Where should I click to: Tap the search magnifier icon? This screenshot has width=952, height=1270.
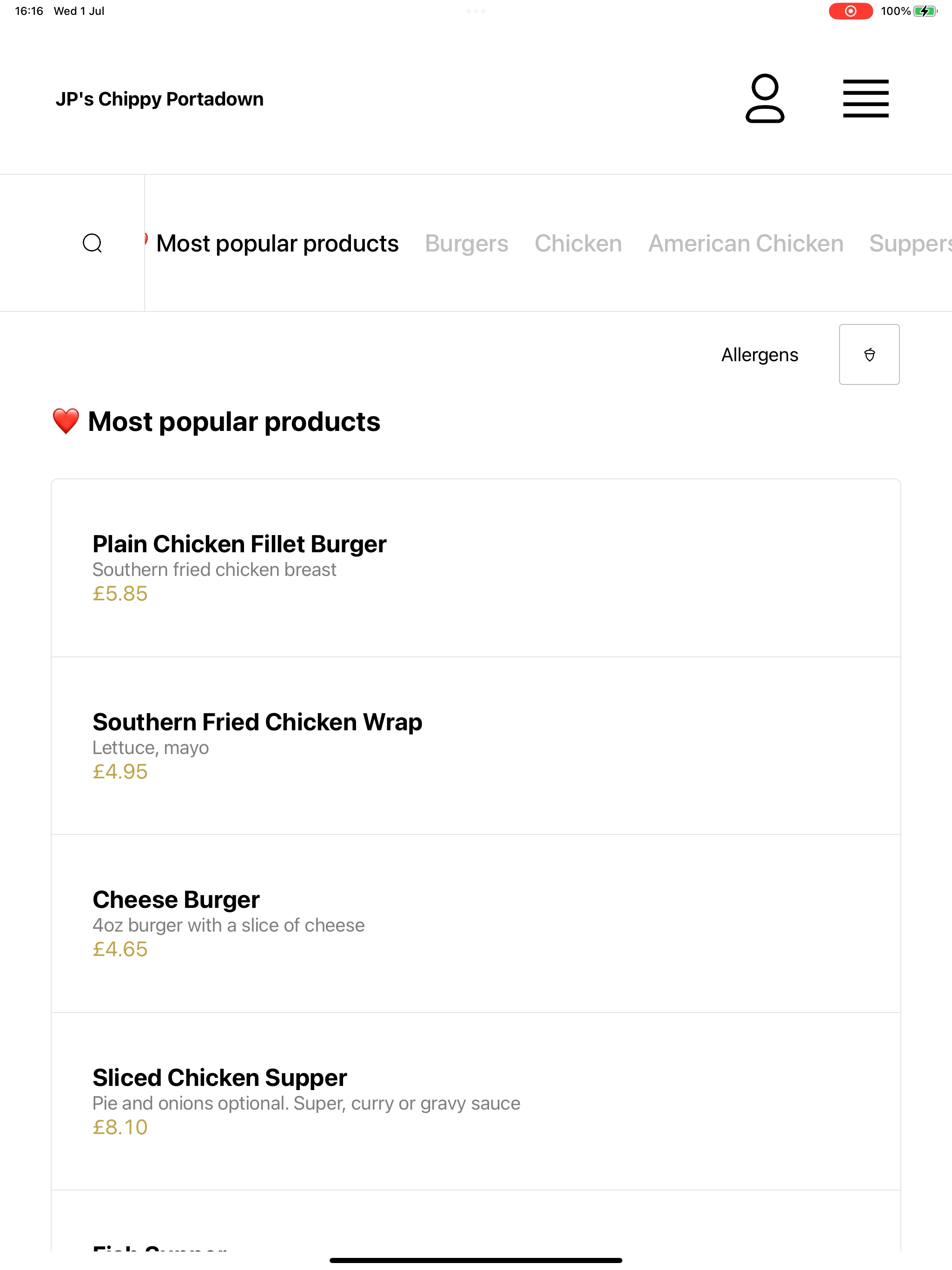(93, 243)
